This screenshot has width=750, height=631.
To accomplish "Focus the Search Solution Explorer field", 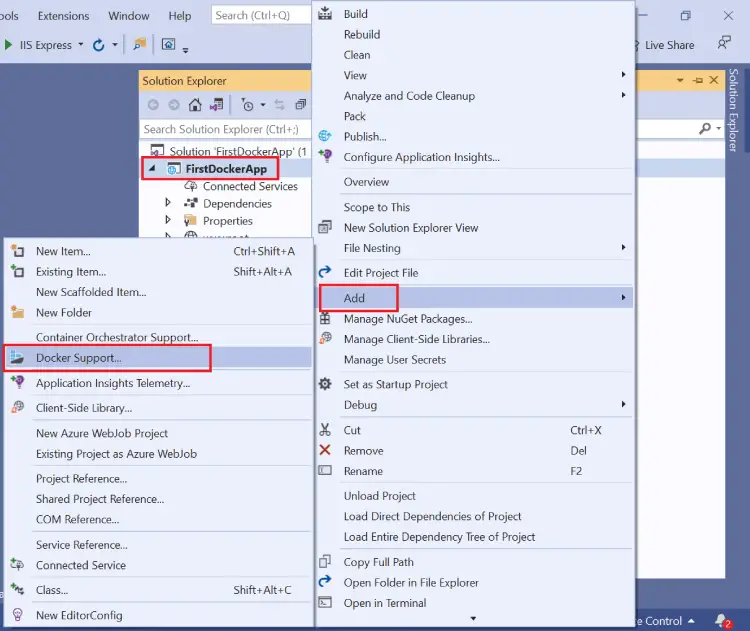I will coord(226,129).
